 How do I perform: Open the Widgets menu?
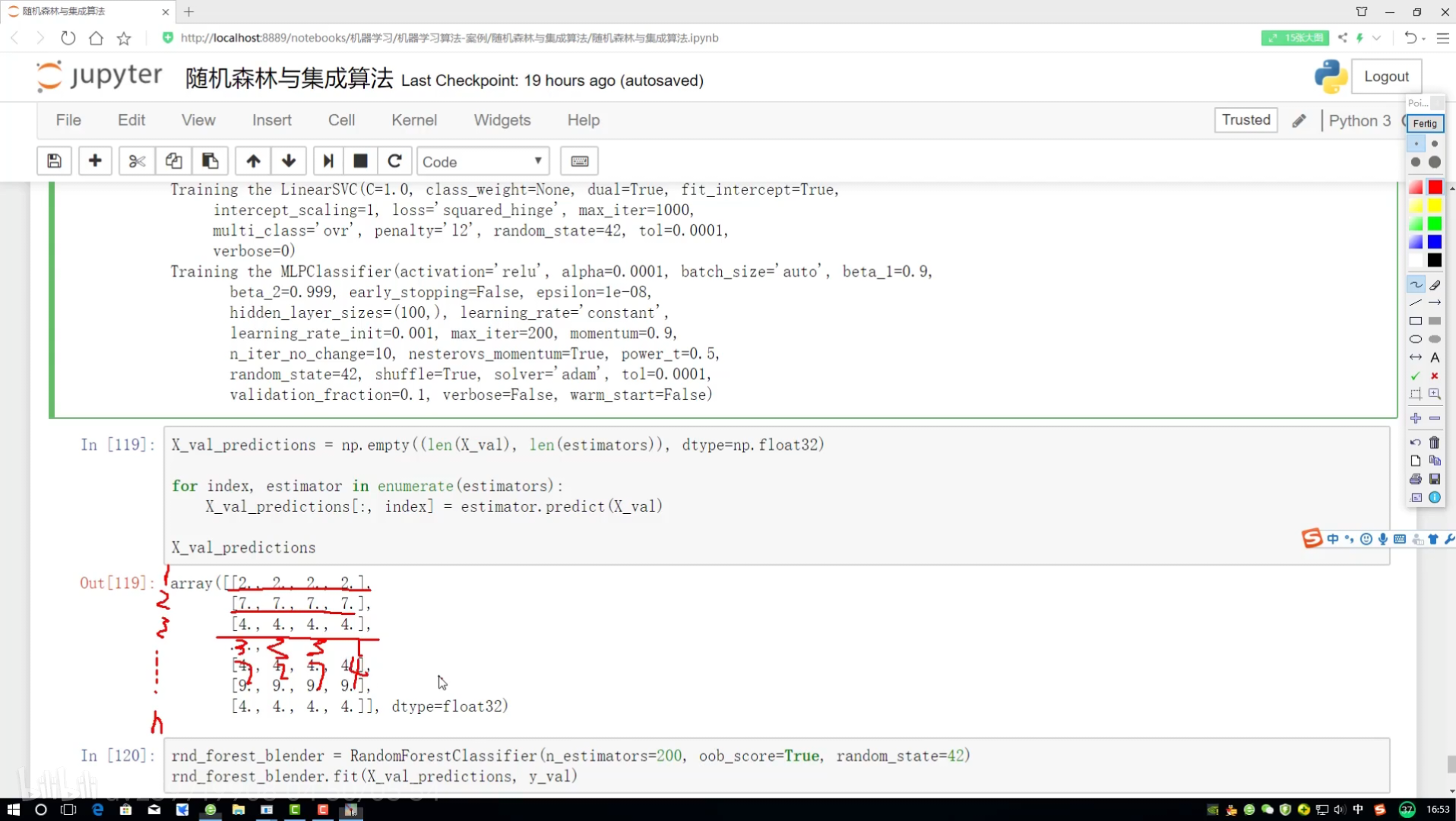pos(502,120)
